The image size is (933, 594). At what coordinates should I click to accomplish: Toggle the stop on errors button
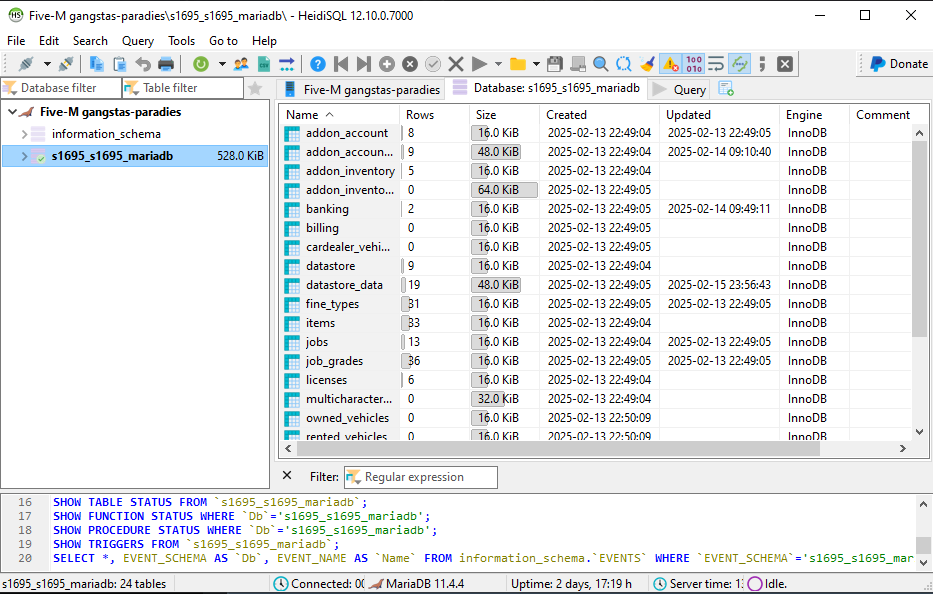pyautogui.click(x=670, y=64)
